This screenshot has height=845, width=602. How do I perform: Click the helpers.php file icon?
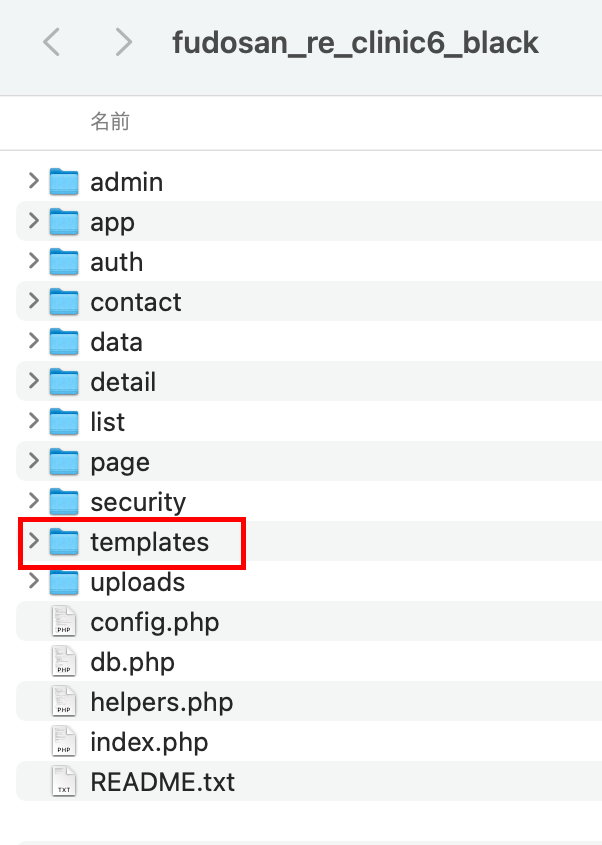click(x=64, y=702)
